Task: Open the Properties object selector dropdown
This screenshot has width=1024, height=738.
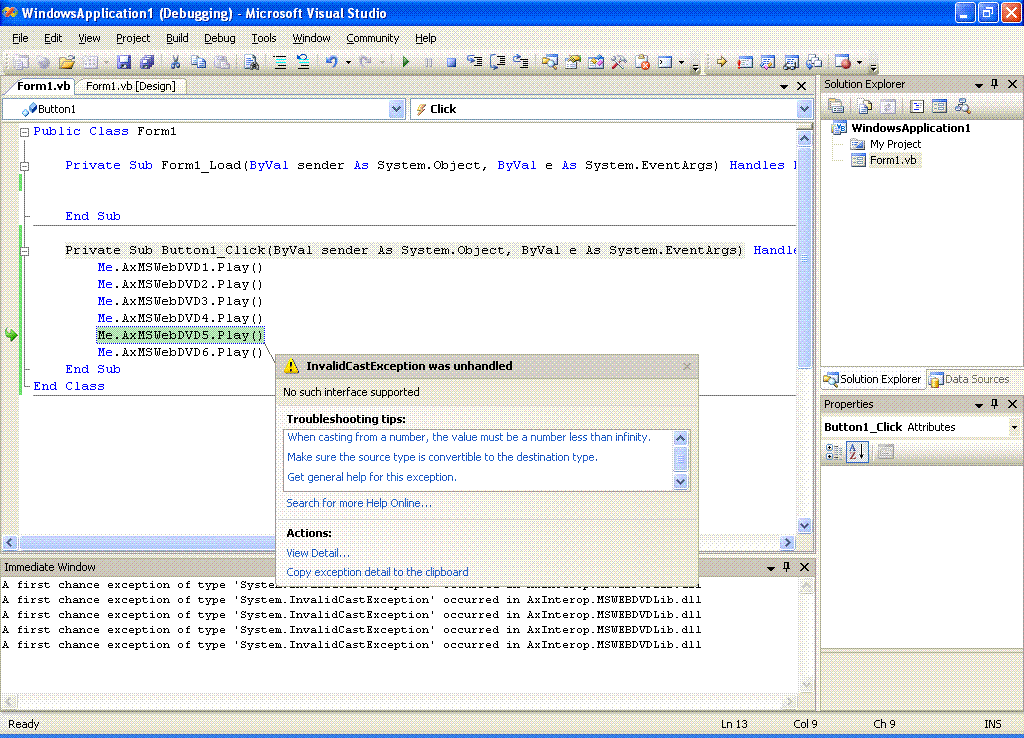Action: pyautogui.click(x=1014, y=427)
